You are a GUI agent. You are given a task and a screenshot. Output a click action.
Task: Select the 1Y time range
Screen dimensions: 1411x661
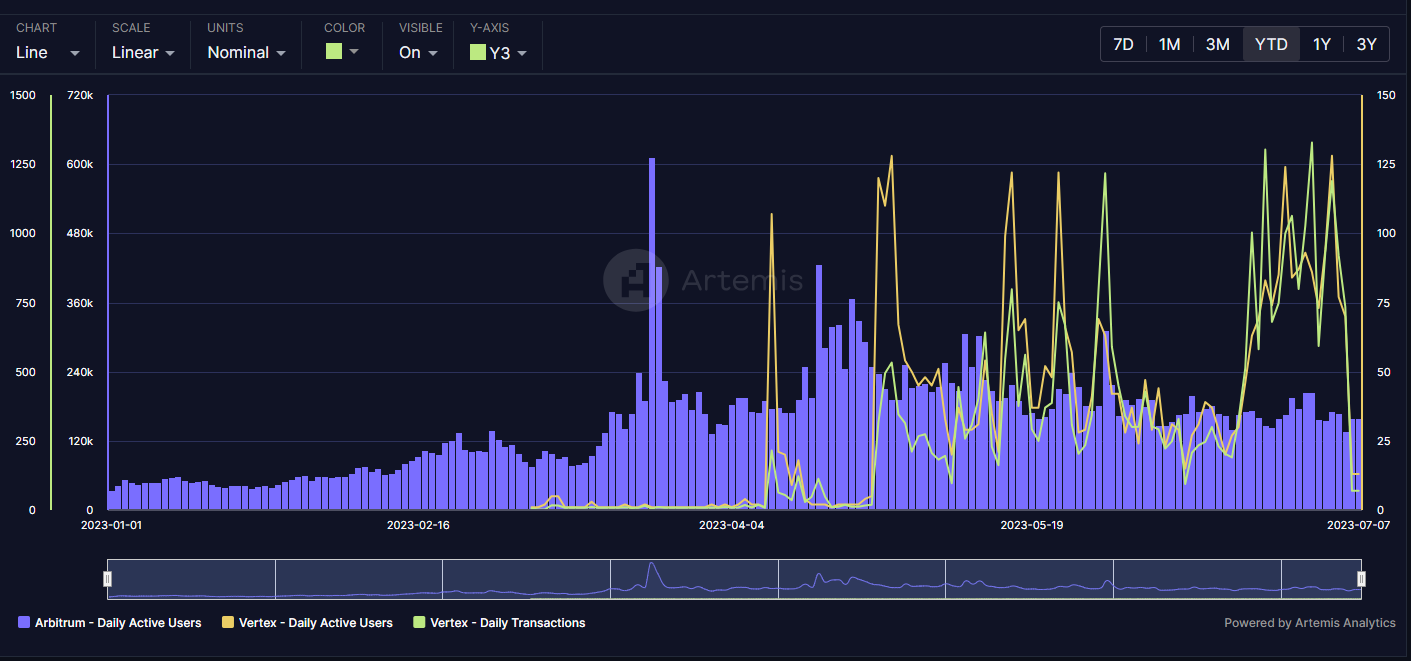1322,44
